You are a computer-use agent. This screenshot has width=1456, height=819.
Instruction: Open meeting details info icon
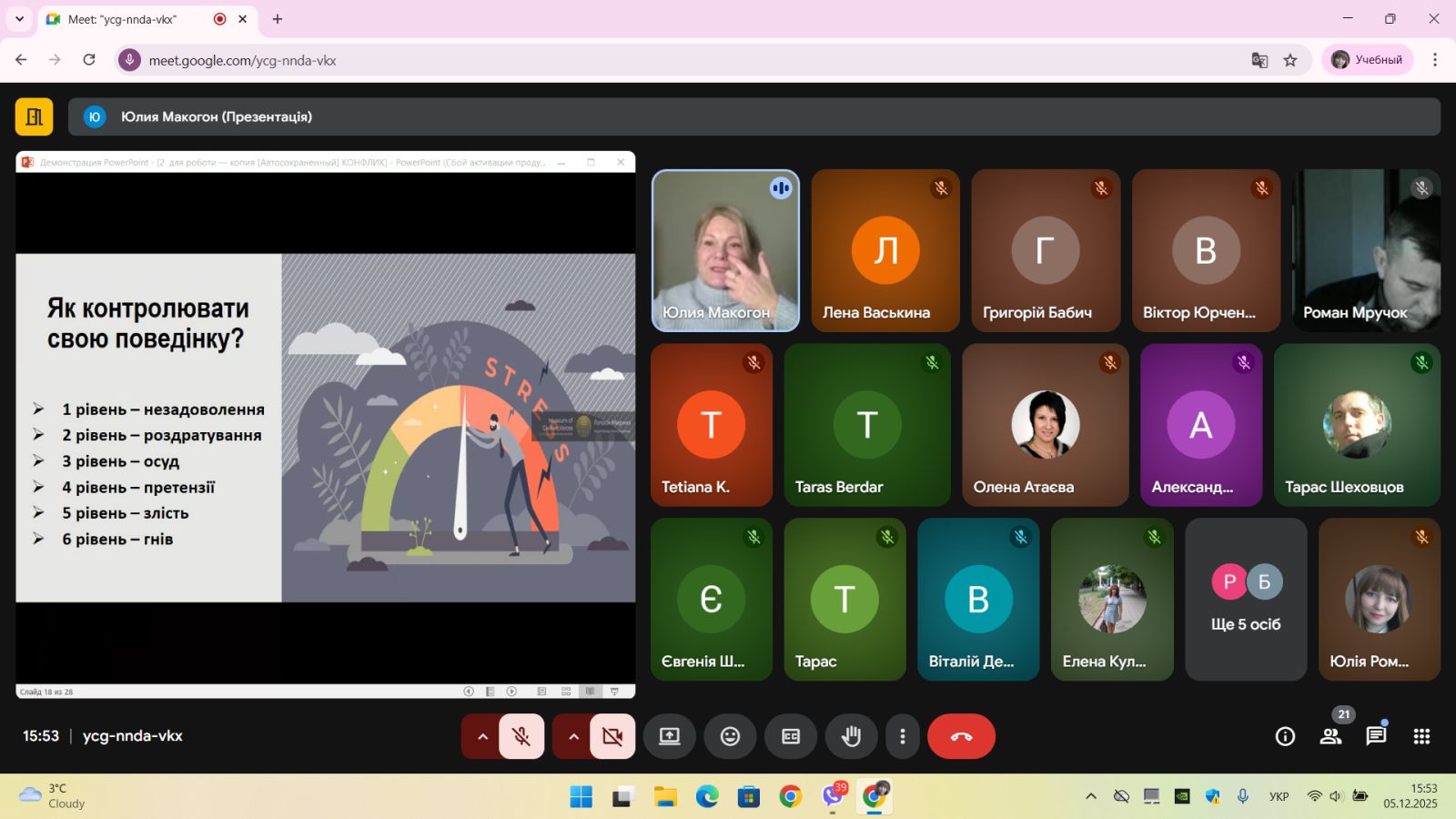[1285, 736]
